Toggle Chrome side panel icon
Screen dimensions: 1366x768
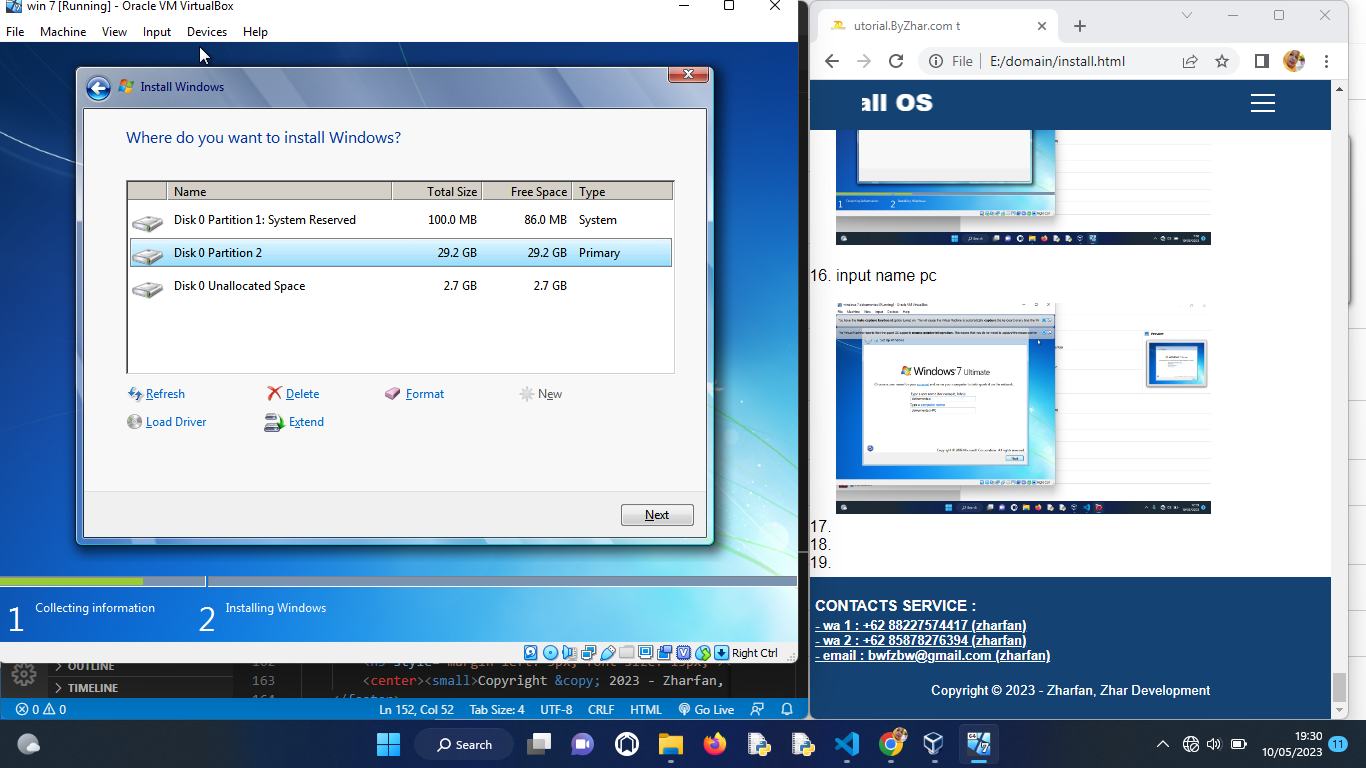[x=1261, y=61]
